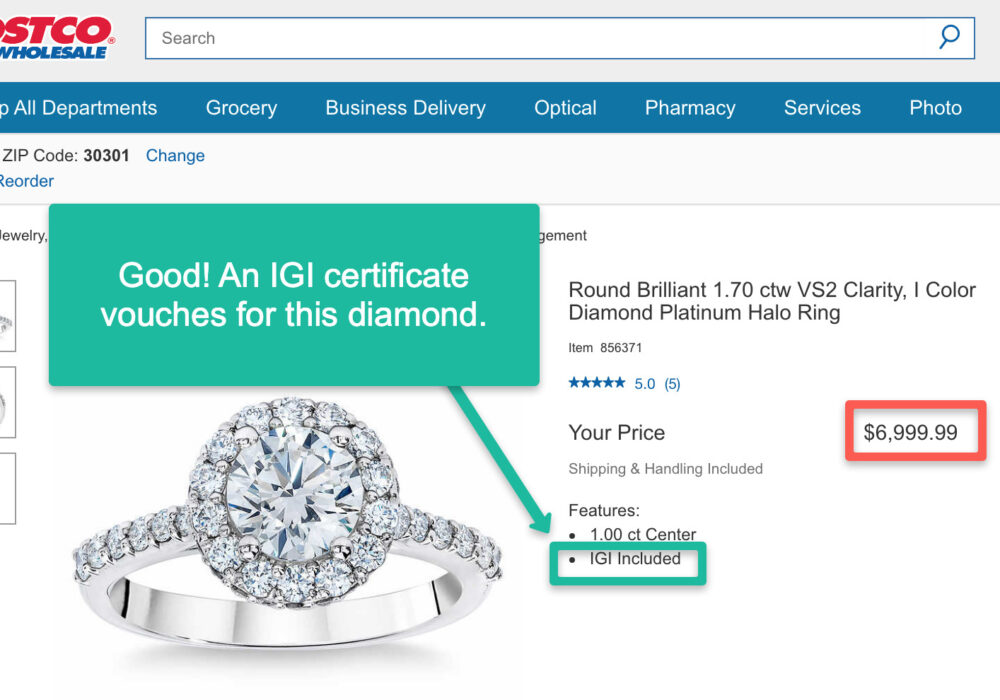Open the Business Delivery menu item
Image resolution: width=1000 pixels, height=700 pixels.
[x=405, y=108]
